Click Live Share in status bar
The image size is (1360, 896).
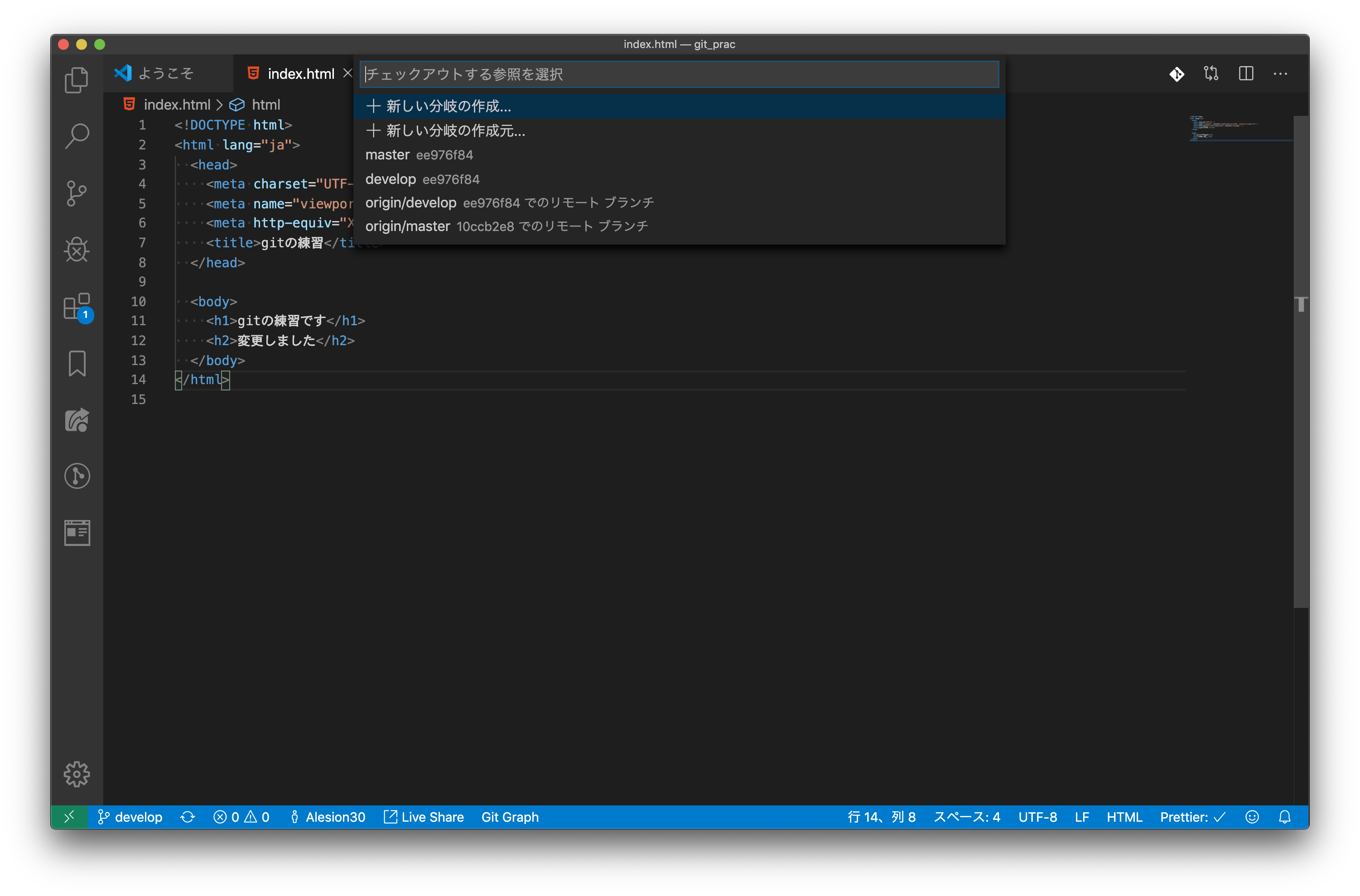pos(424,817)
